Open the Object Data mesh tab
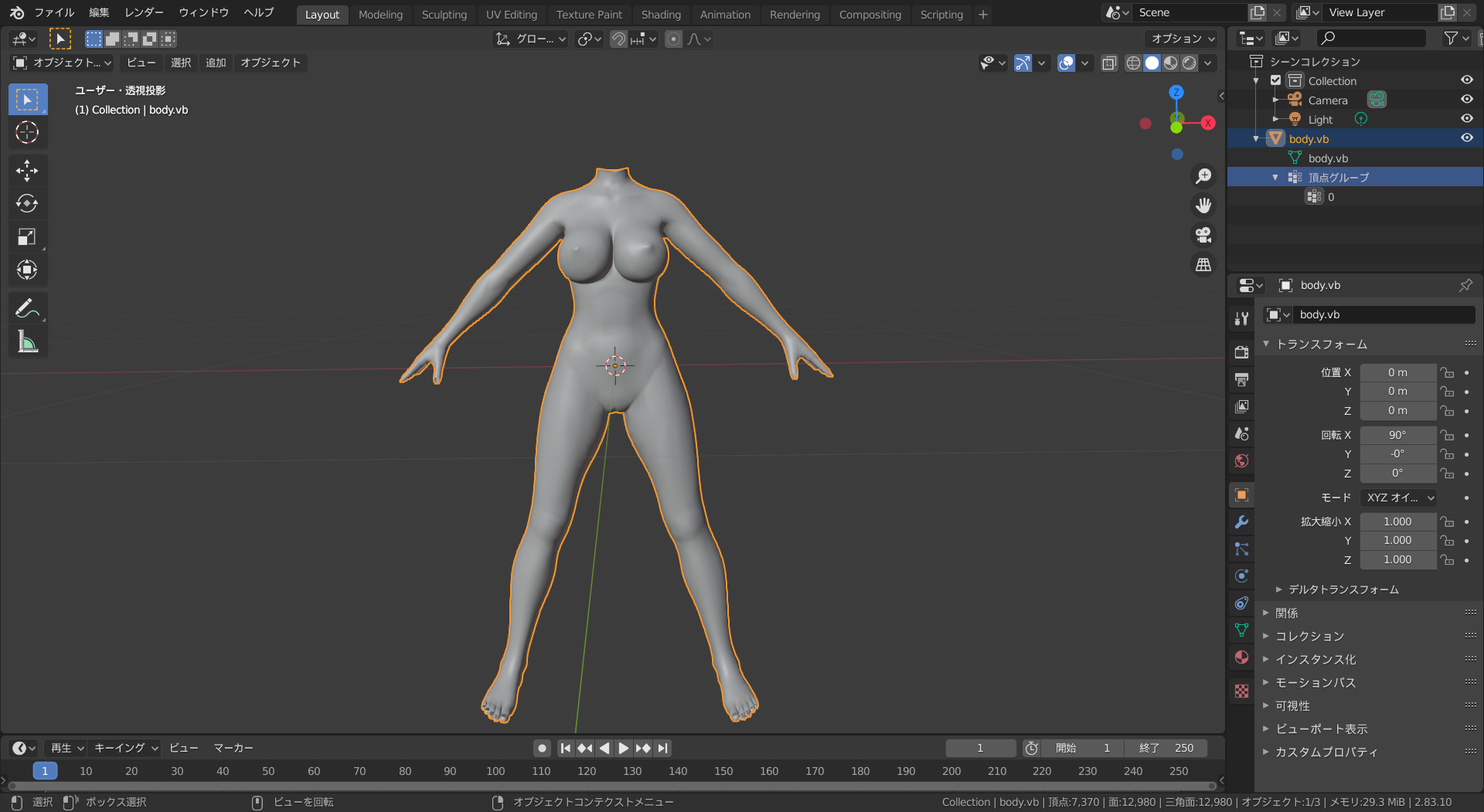This screenshot has width=1484, height=812. [x=1241, y=630]
